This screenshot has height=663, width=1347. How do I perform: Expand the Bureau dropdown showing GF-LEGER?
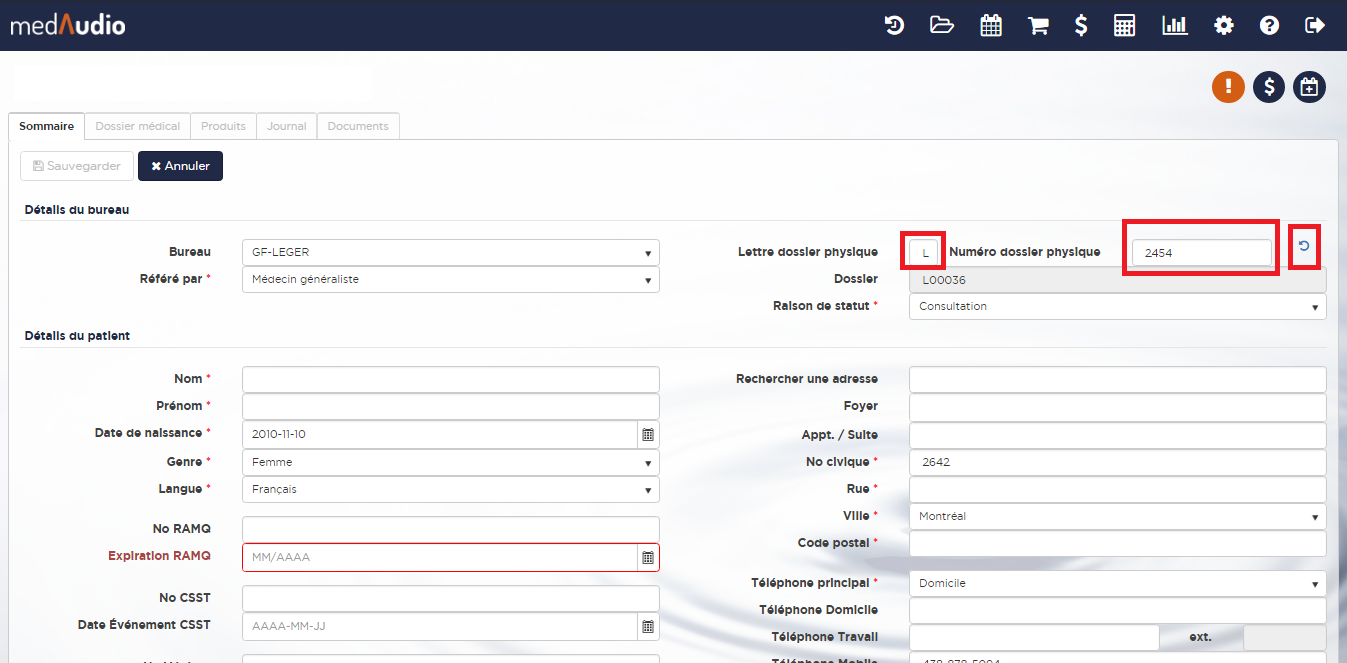450,253
